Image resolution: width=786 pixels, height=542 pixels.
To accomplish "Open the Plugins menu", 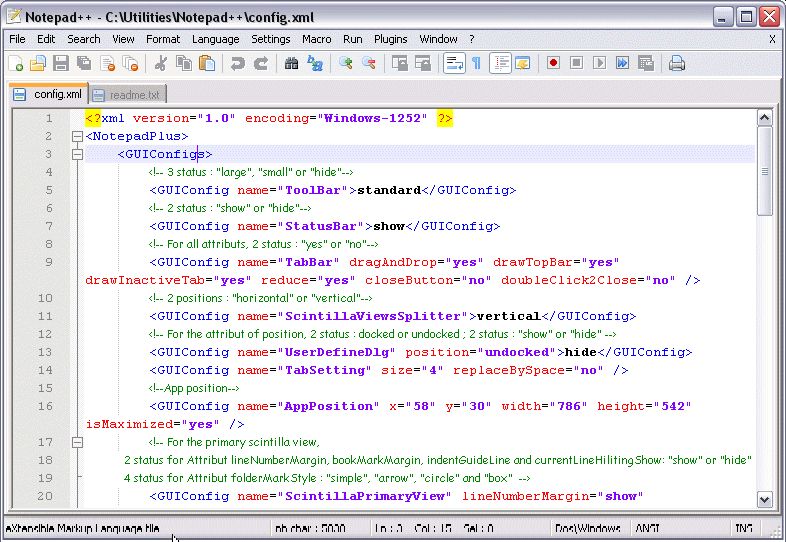I will click(390, 39).
